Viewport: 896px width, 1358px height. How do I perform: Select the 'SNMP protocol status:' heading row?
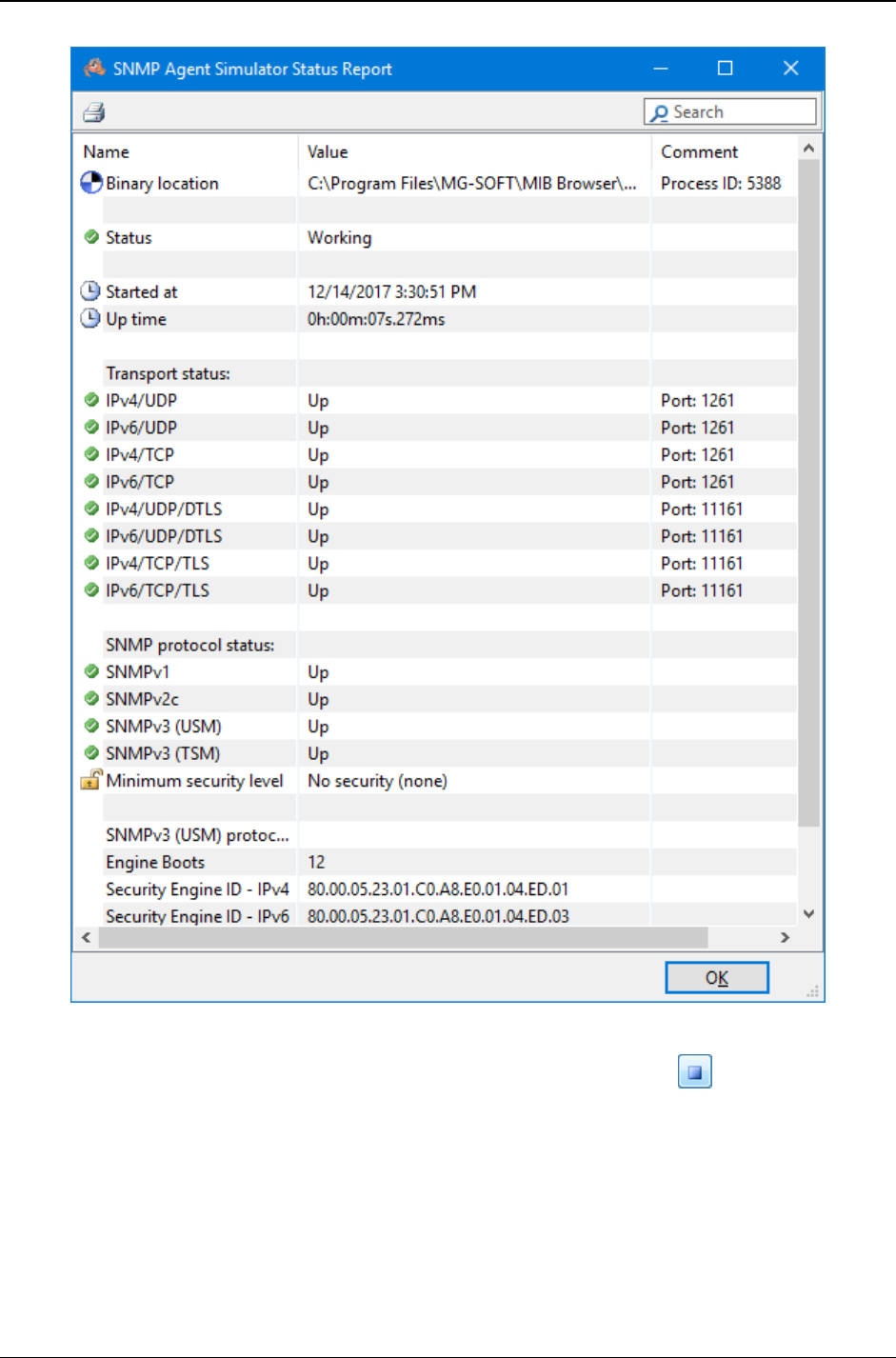[x=189, y=645]
